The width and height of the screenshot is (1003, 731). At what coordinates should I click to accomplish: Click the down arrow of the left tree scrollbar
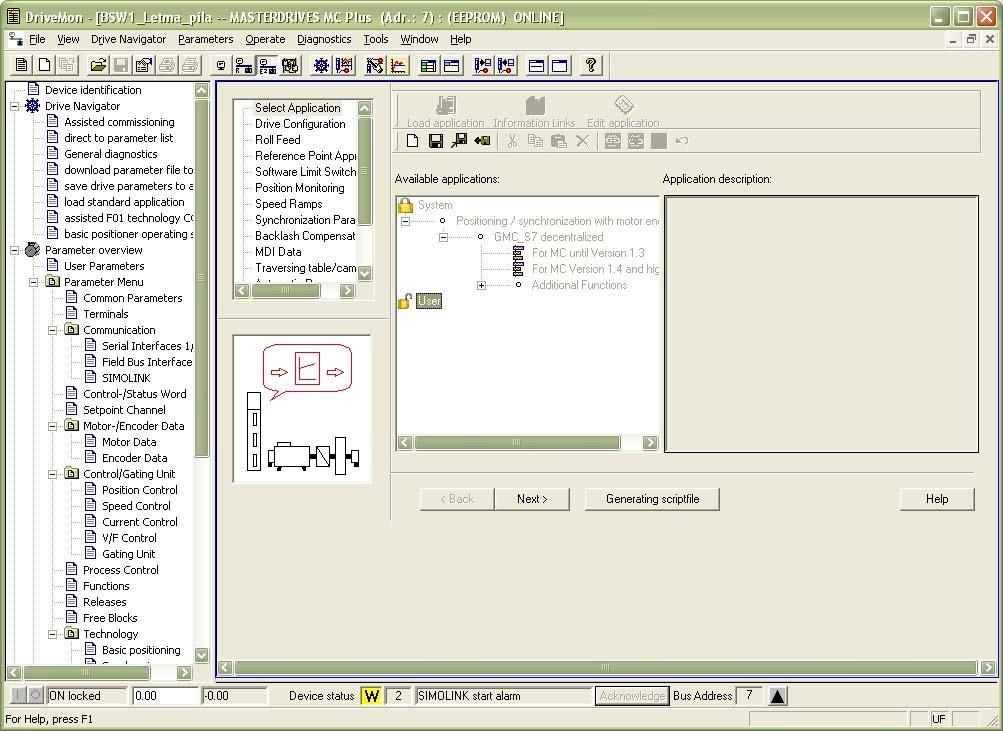[201, 655]
